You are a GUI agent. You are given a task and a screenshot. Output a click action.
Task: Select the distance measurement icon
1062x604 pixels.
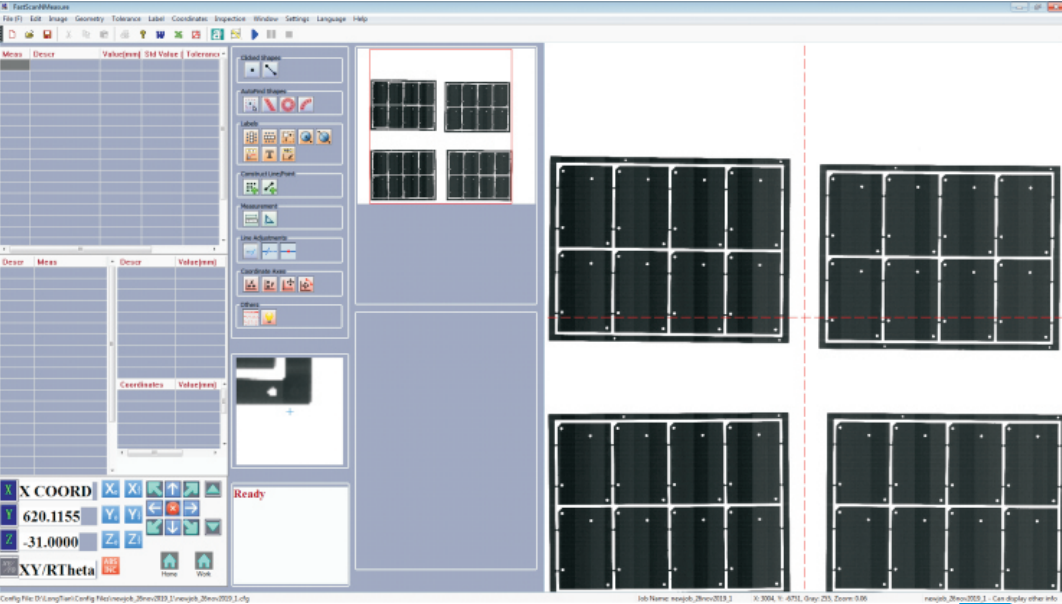(x=251, y=219)
